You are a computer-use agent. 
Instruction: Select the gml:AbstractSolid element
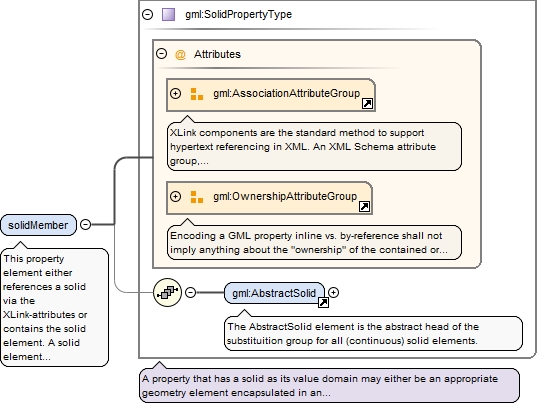click(274, 293)
